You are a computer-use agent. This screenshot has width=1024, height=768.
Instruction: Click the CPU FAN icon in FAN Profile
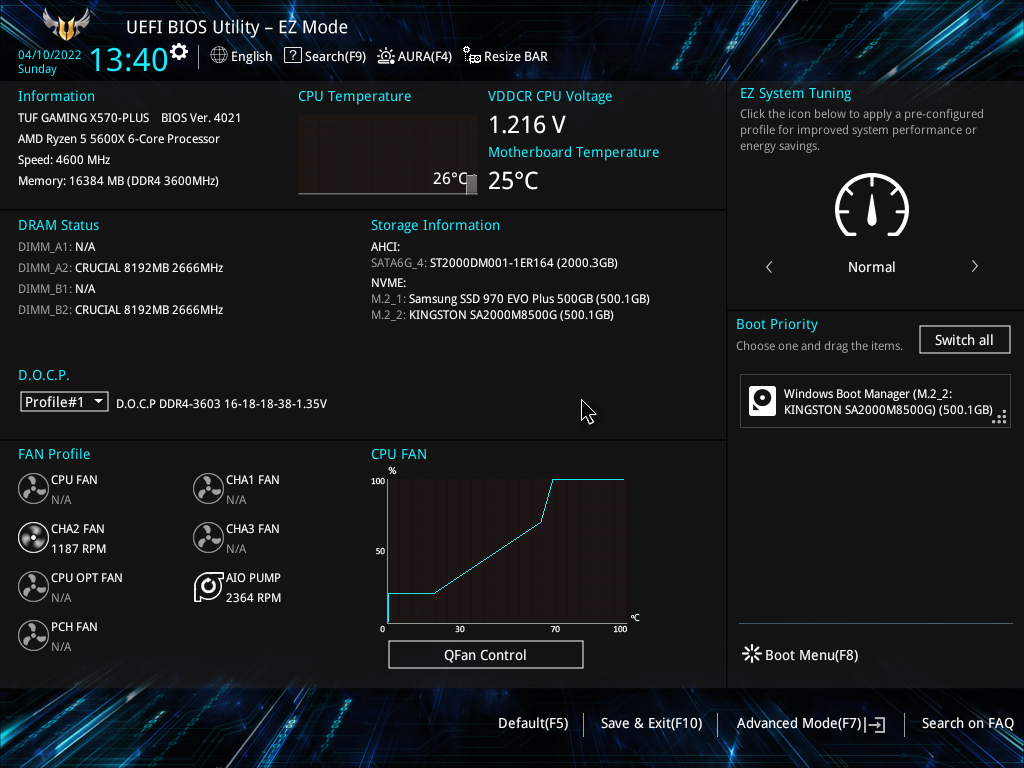pos(33,488)
